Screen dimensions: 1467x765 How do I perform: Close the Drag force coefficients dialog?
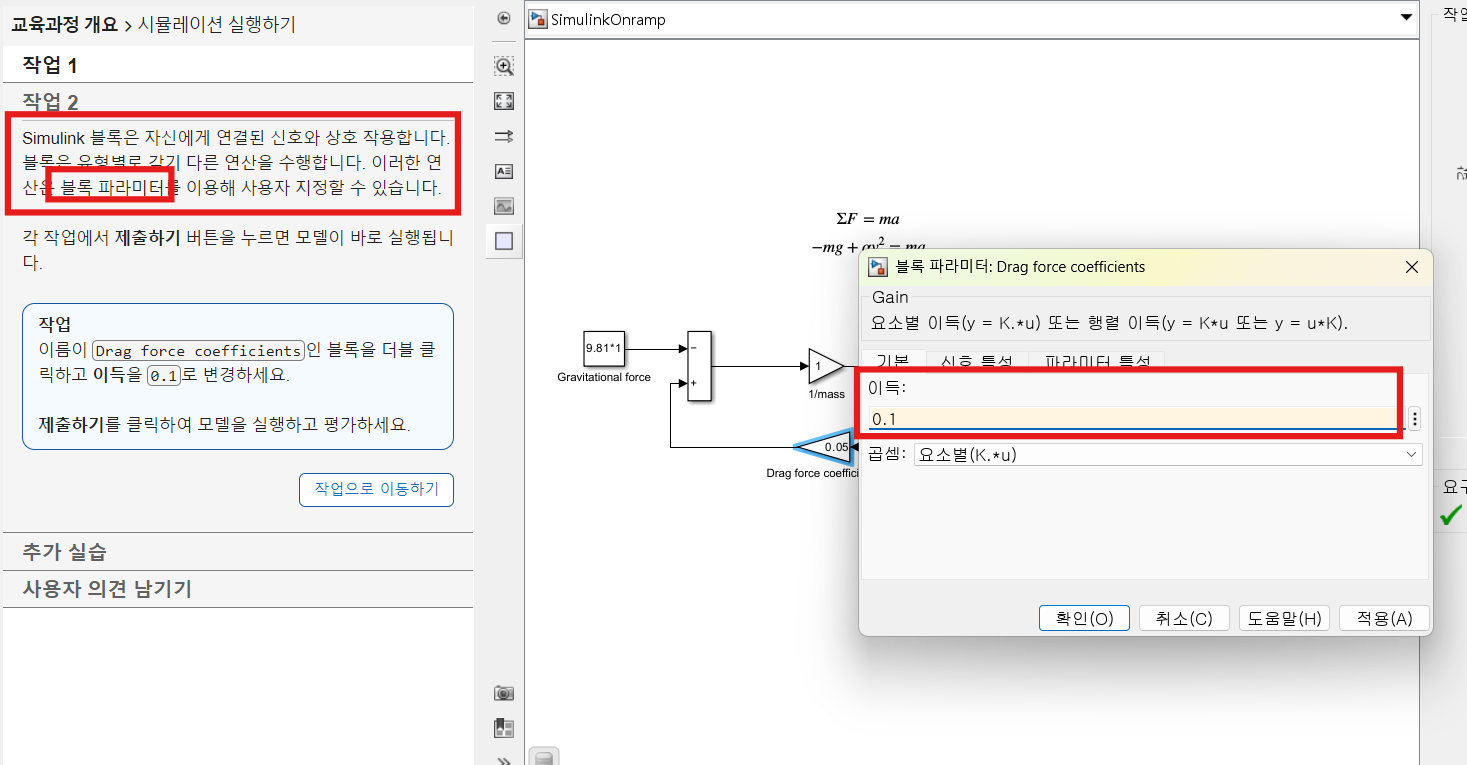coord(1412,267)
